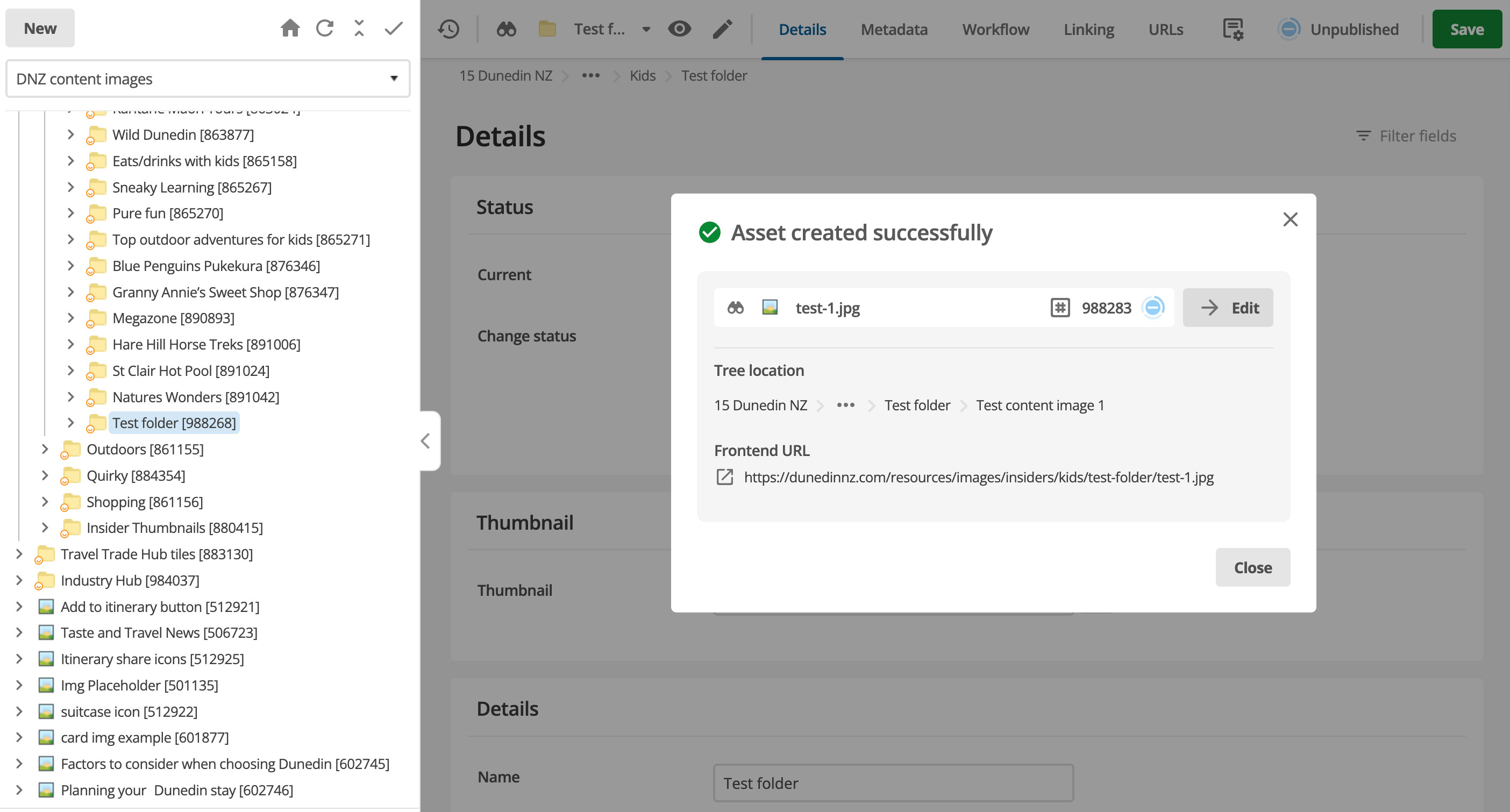
Task: Click the binoculars icon beside test-1.jpg
Action: (x=735, y=308)
